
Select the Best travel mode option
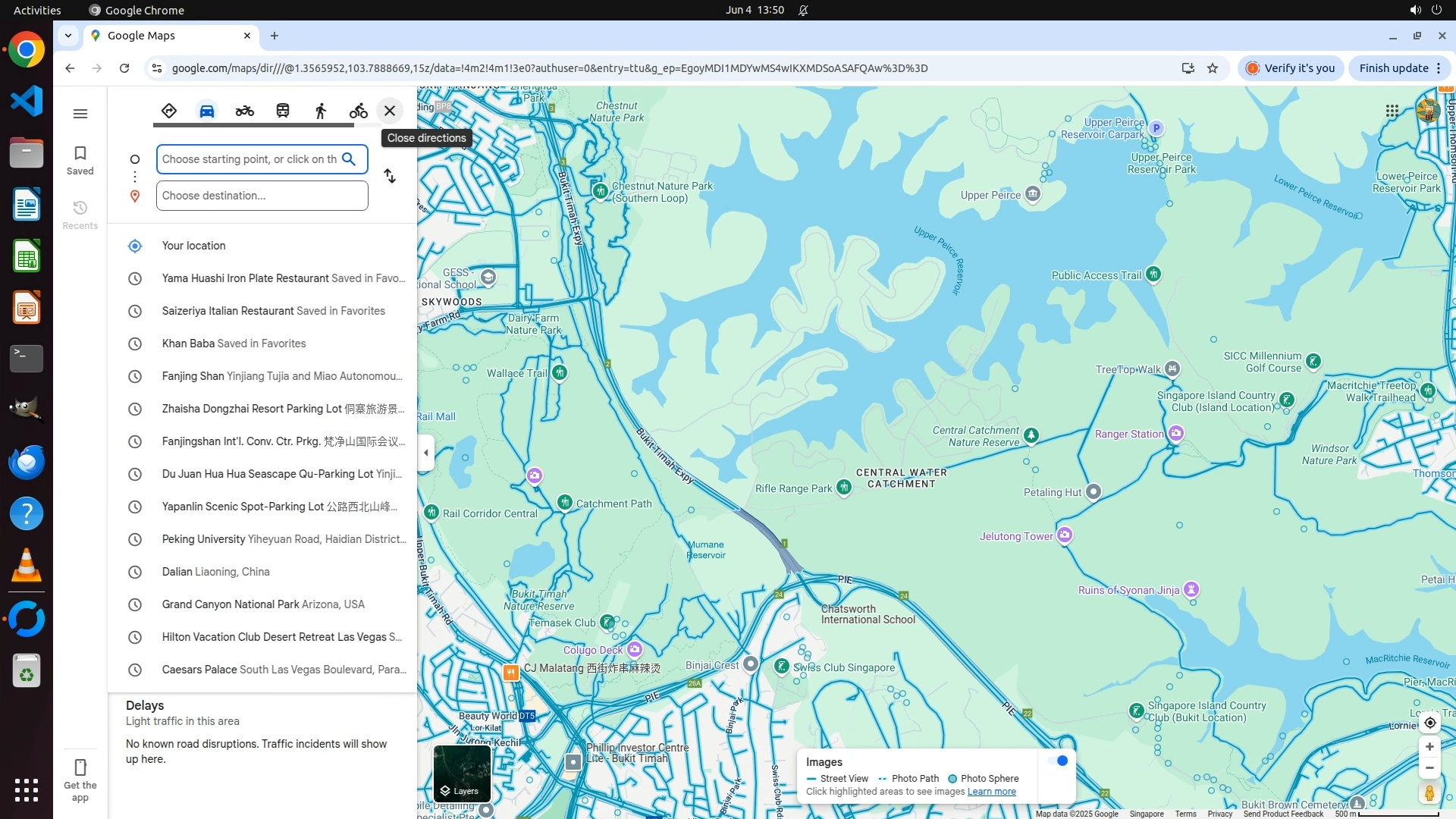point(168,111)
